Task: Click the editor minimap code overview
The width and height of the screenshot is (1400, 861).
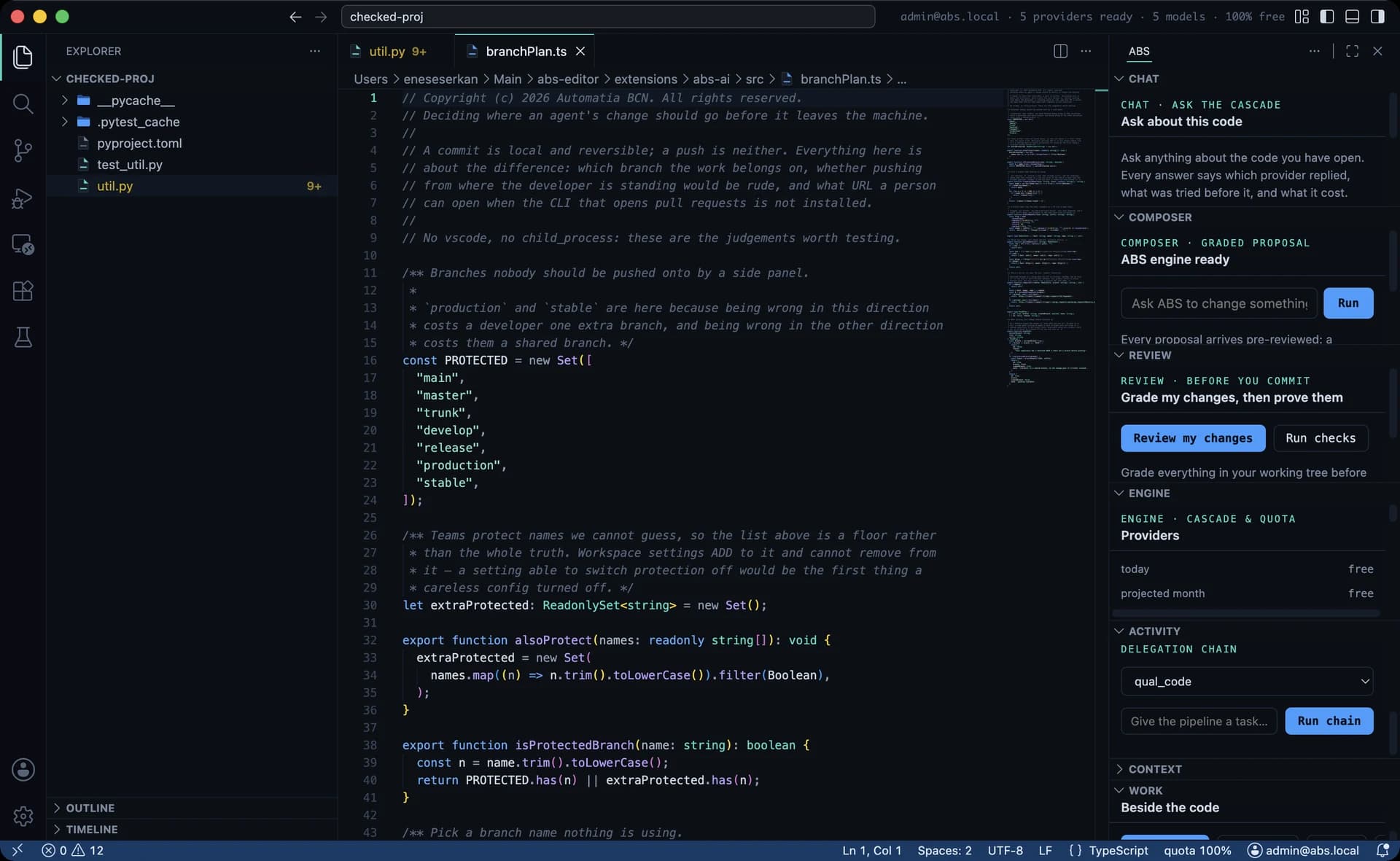Action: pos(1049,237)
